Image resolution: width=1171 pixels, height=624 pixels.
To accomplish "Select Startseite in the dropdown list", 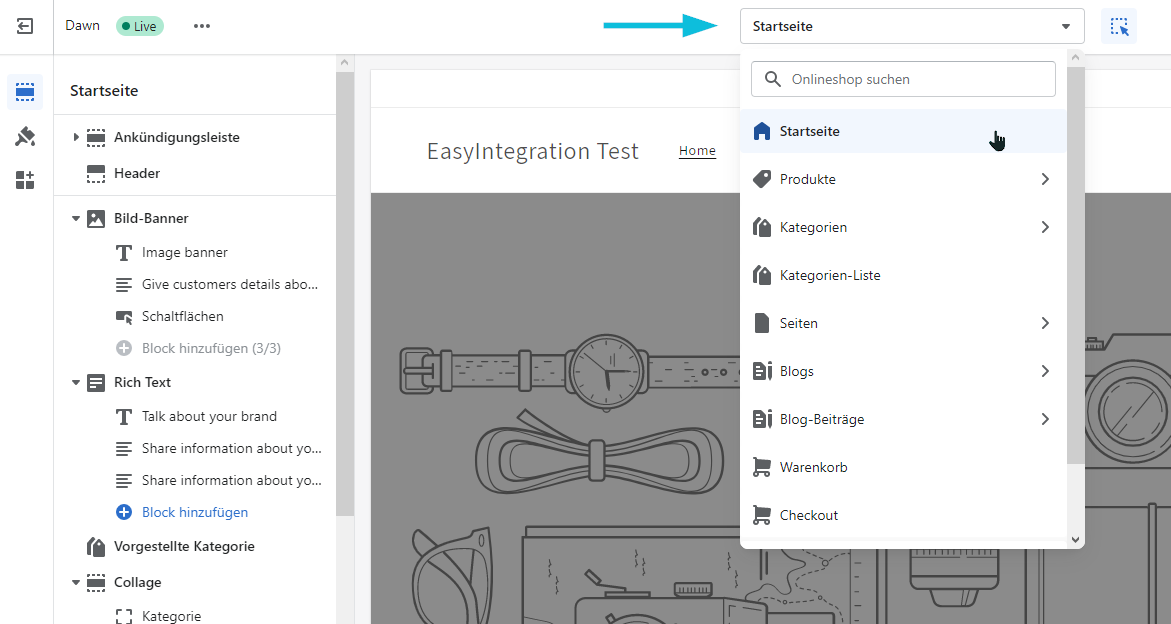I will coord(903,131).
